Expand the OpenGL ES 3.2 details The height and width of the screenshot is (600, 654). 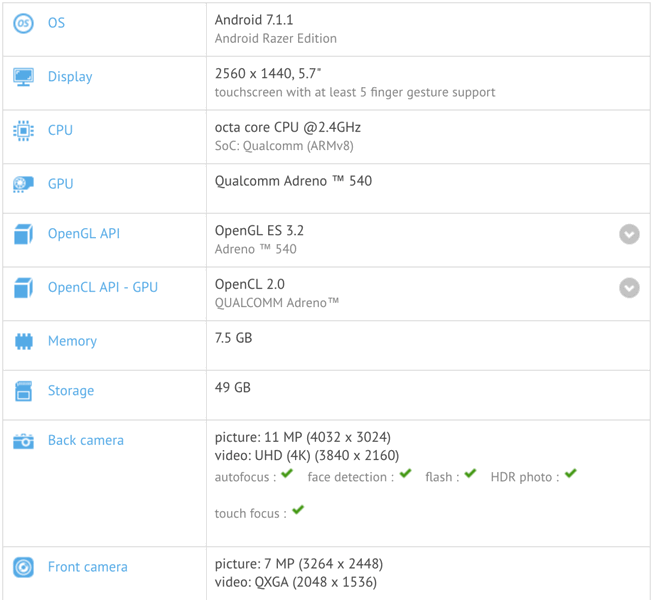click(629, 234)
